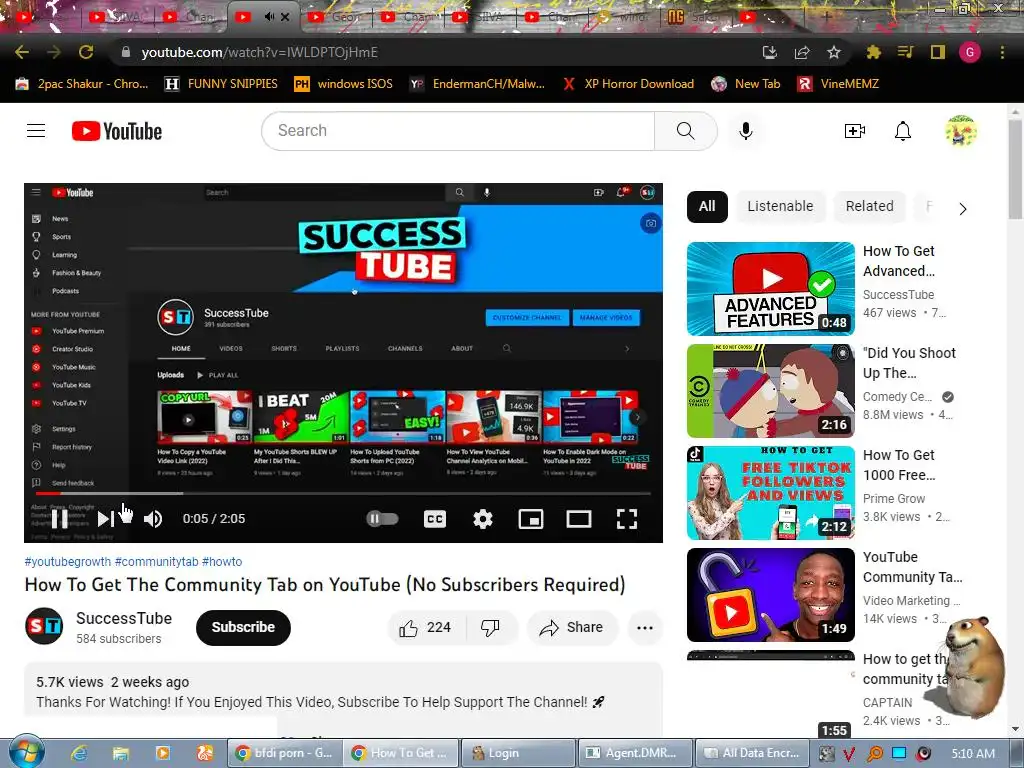Open the #howto hashtag
1024x768 pixels.
pyautogui.click(x=222, y=562)
